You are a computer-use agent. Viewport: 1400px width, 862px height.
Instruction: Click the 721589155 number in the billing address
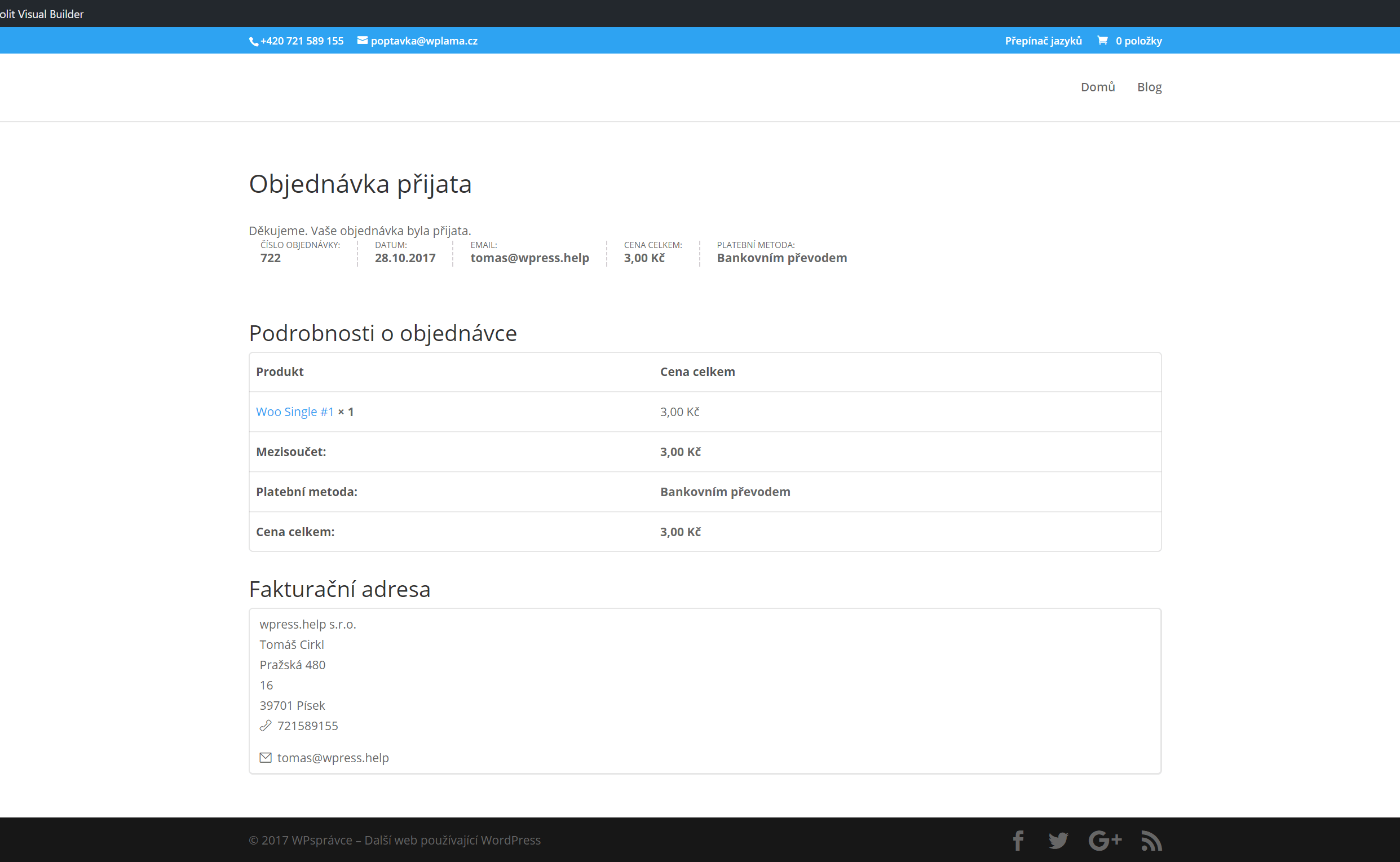click(x=307, y=725)
